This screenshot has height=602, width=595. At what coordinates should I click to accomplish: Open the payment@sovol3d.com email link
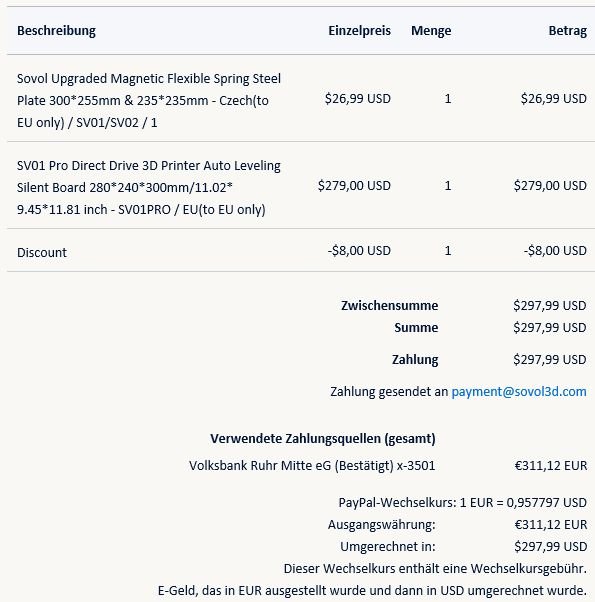tap(519, 392)
